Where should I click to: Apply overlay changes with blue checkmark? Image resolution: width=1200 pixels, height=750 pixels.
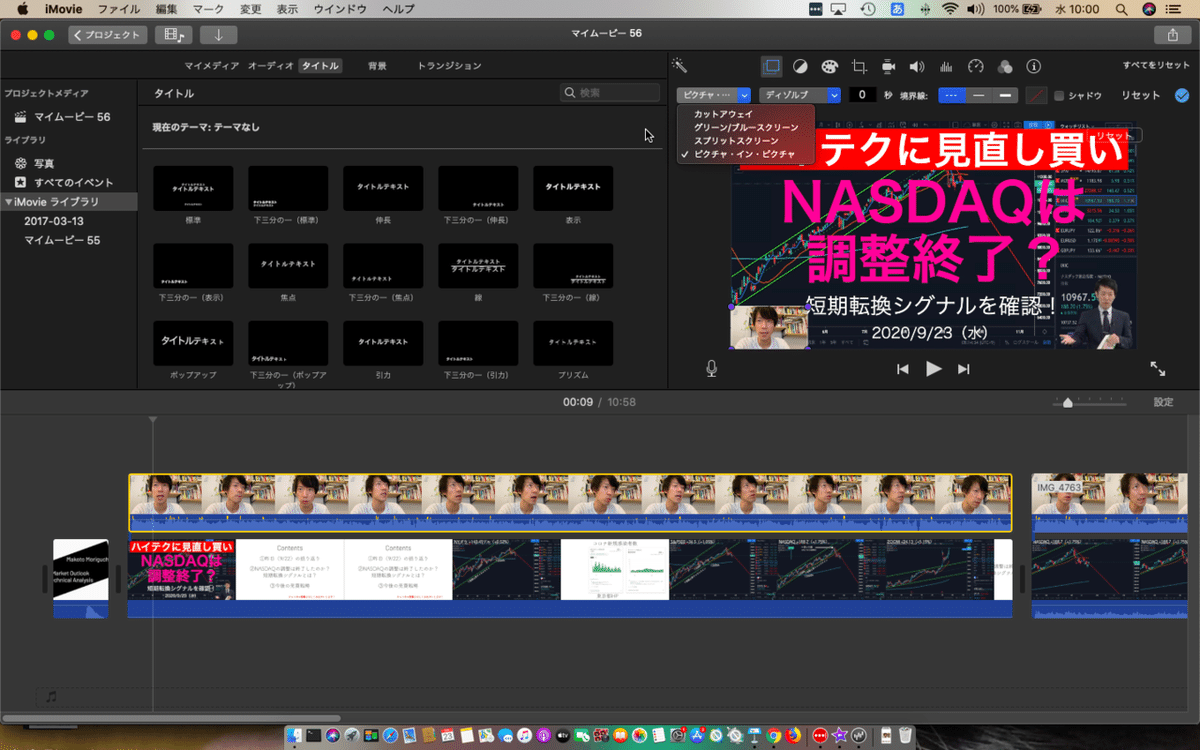click(x=1182, y=95)
